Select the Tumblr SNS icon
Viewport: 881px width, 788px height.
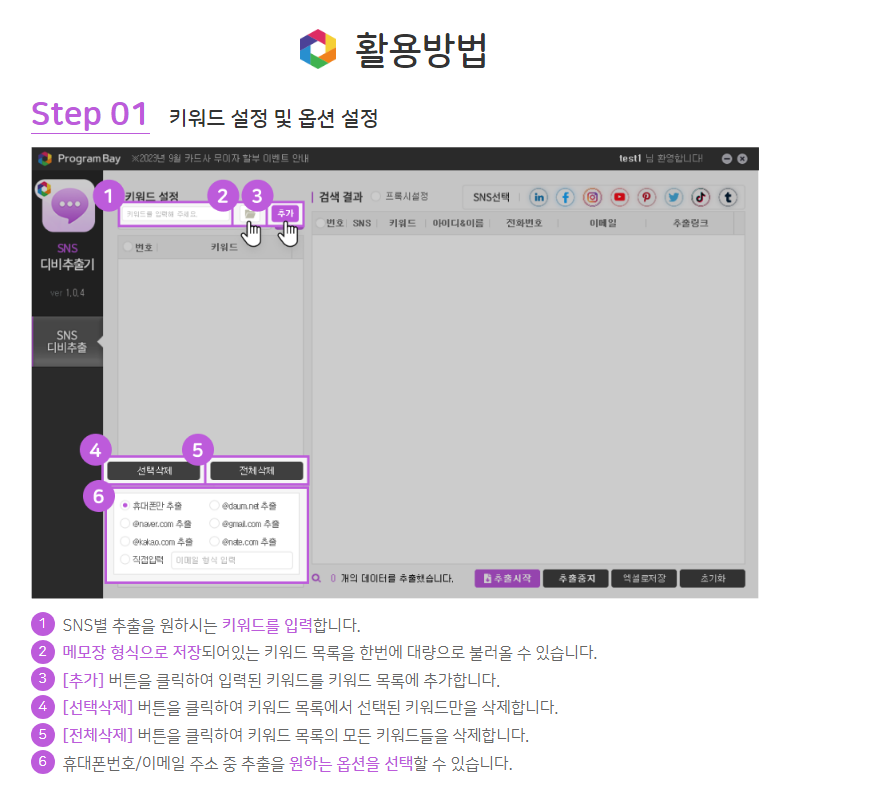coord(728,197)
